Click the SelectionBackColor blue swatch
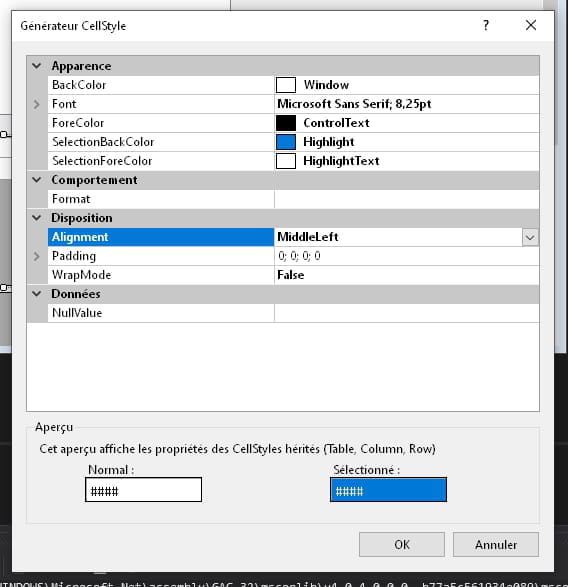Image resolution: width=568 pixels, height=587 pixels. (x=286, y=142)
